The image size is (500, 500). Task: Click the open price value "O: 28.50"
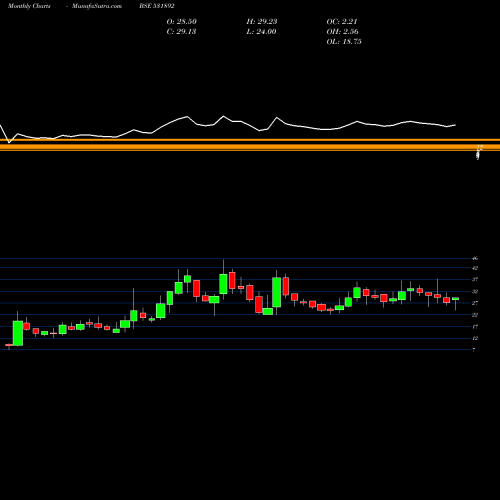(182, 22)
